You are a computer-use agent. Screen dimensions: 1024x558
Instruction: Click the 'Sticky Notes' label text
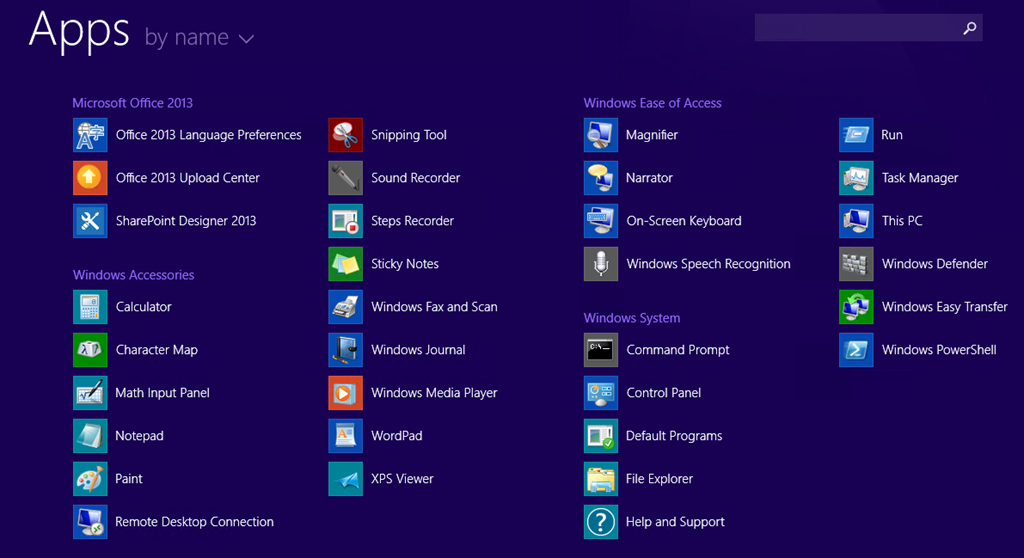[405, 264]
